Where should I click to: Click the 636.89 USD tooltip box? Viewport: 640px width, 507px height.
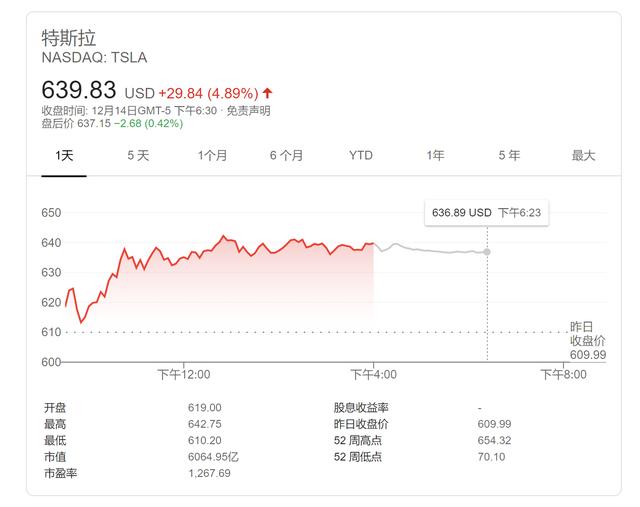click(x=487, y=213)
